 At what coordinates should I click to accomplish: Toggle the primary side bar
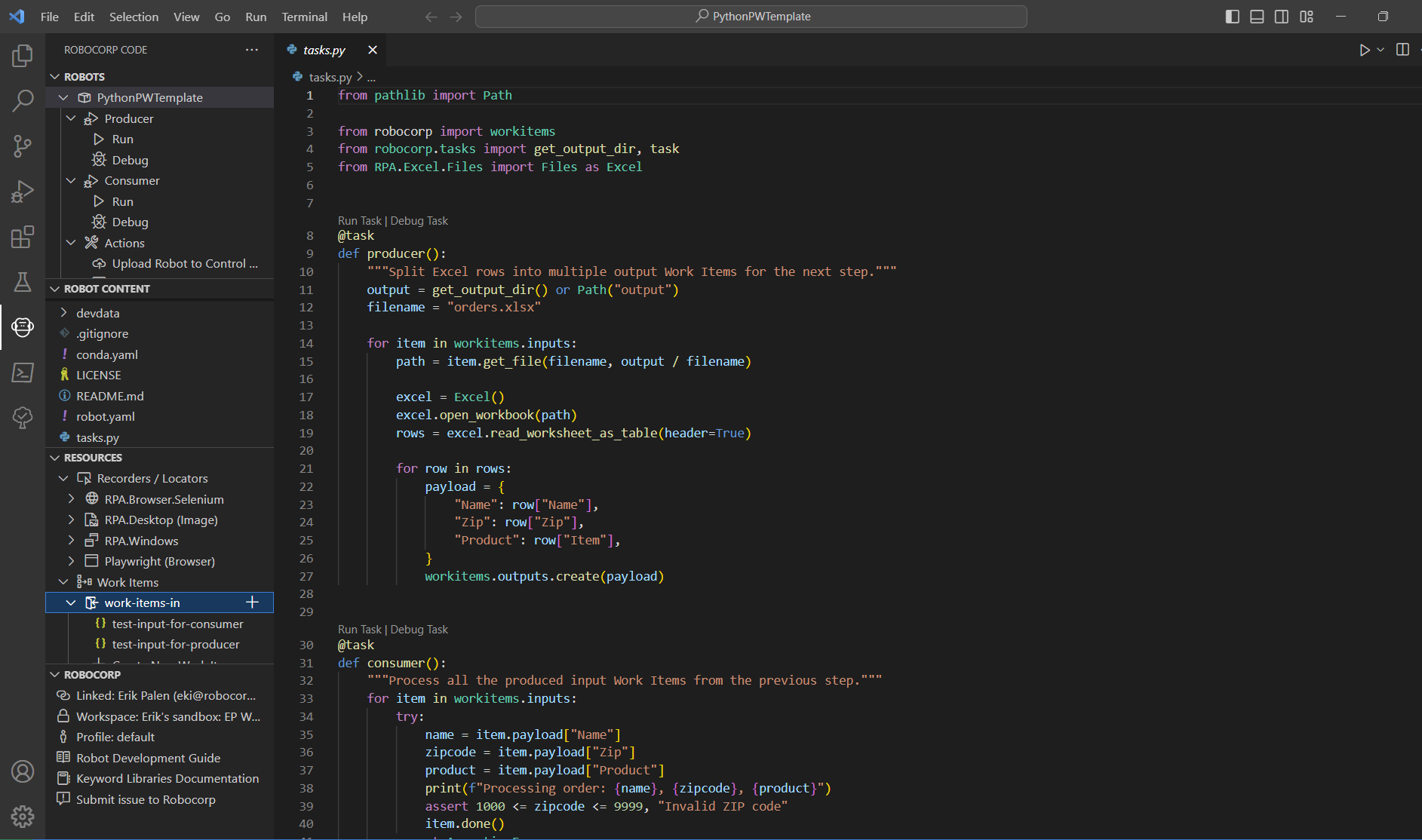click(x=1233, y=17)
